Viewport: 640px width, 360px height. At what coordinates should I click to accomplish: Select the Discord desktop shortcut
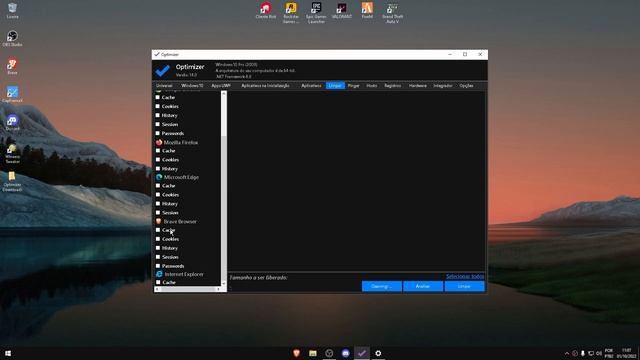click(12, 122)
